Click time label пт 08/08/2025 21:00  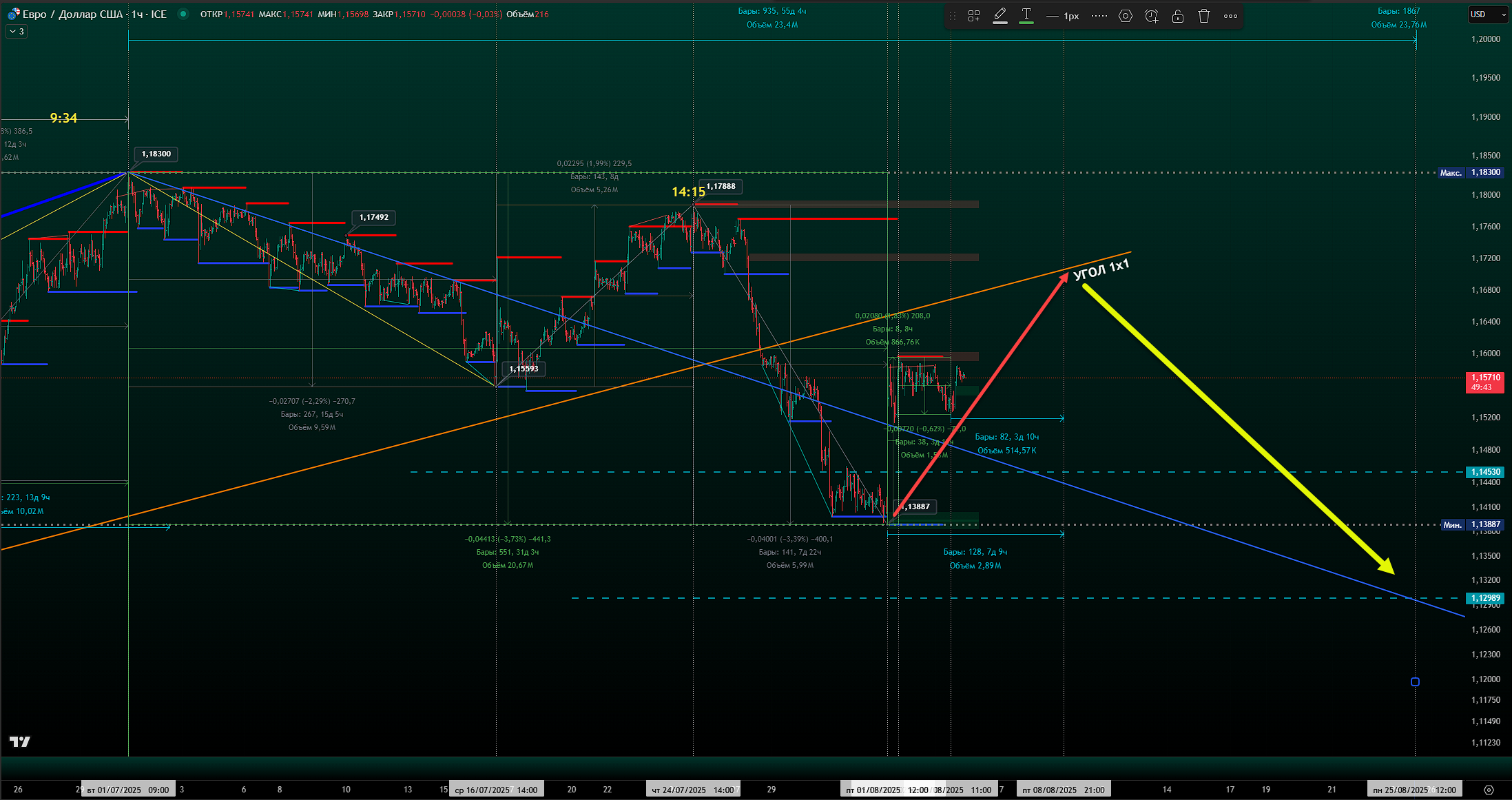coord(1064,790)
